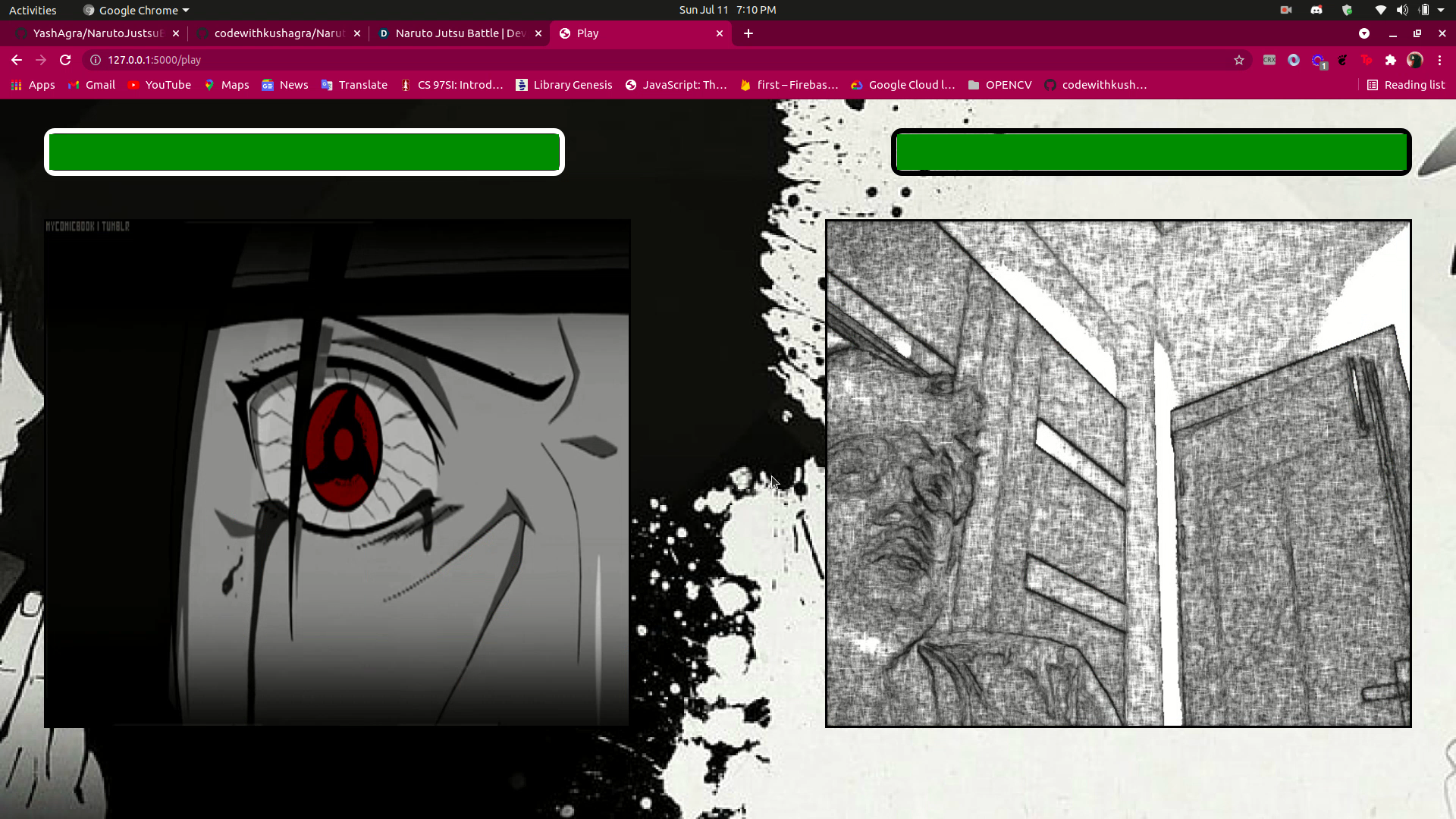The width and height of the screenshot is (1456, 819).
Task: Open the Reading list button
Action: tap(1406, 85)
